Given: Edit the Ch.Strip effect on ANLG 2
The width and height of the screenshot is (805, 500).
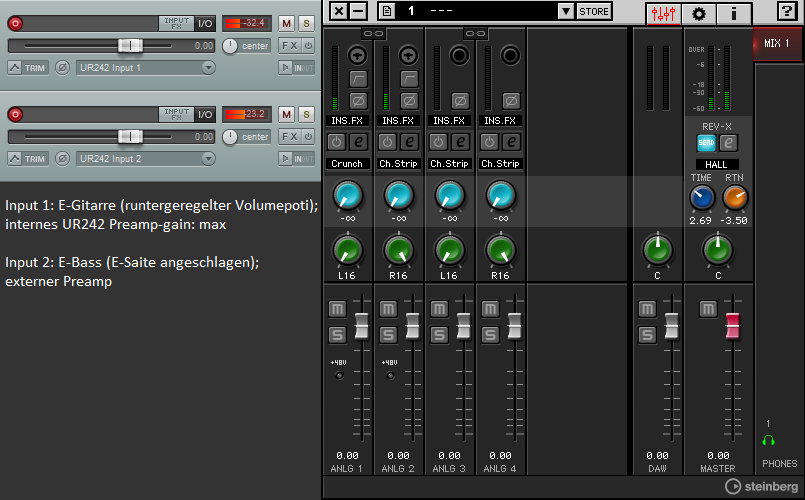Looking at the screenshot, I should 410,142.
